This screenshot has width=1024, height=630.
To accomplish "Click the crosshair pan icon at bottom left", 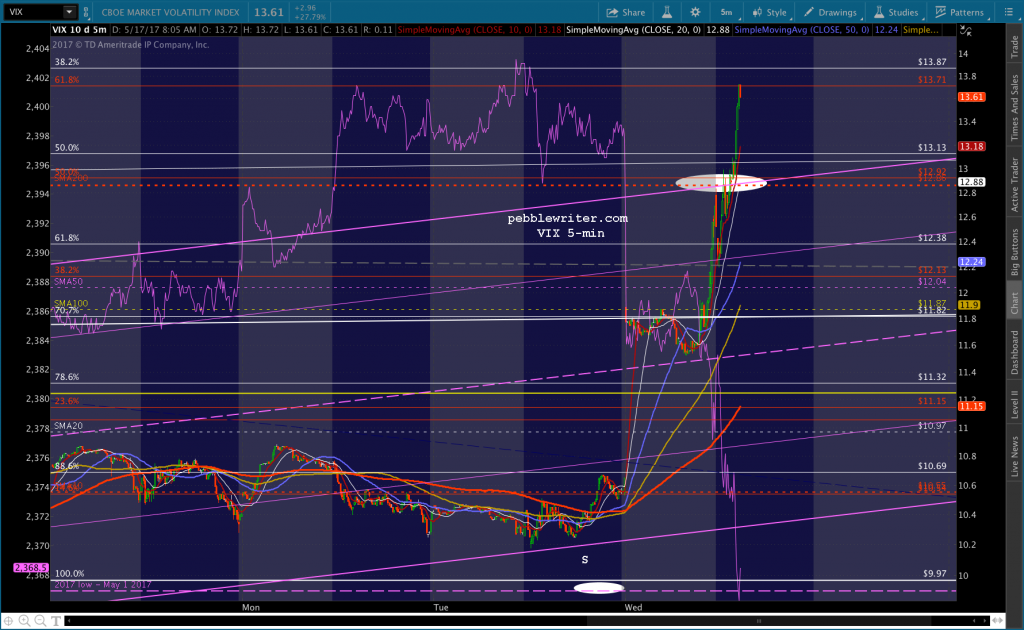I will click(8, 621).
